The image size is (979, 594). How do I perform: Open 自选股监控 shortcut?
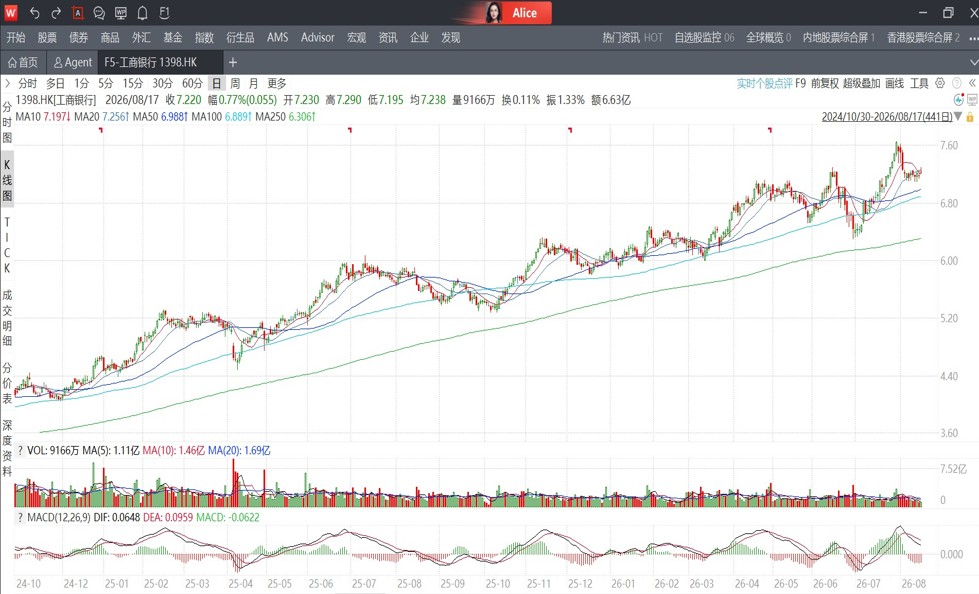point(704,37)
